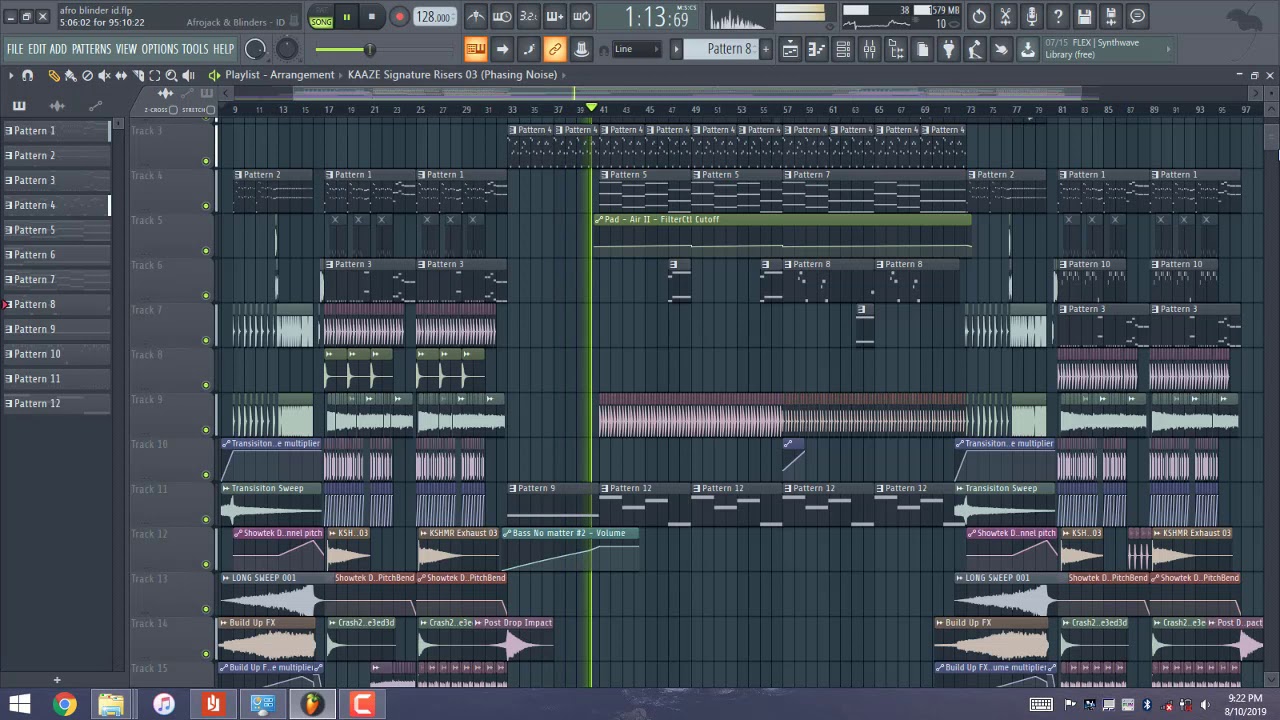1280x720 pixels.
Task: Select the Mute tool in playlist toolbar
Action: (x=104, y=75)
